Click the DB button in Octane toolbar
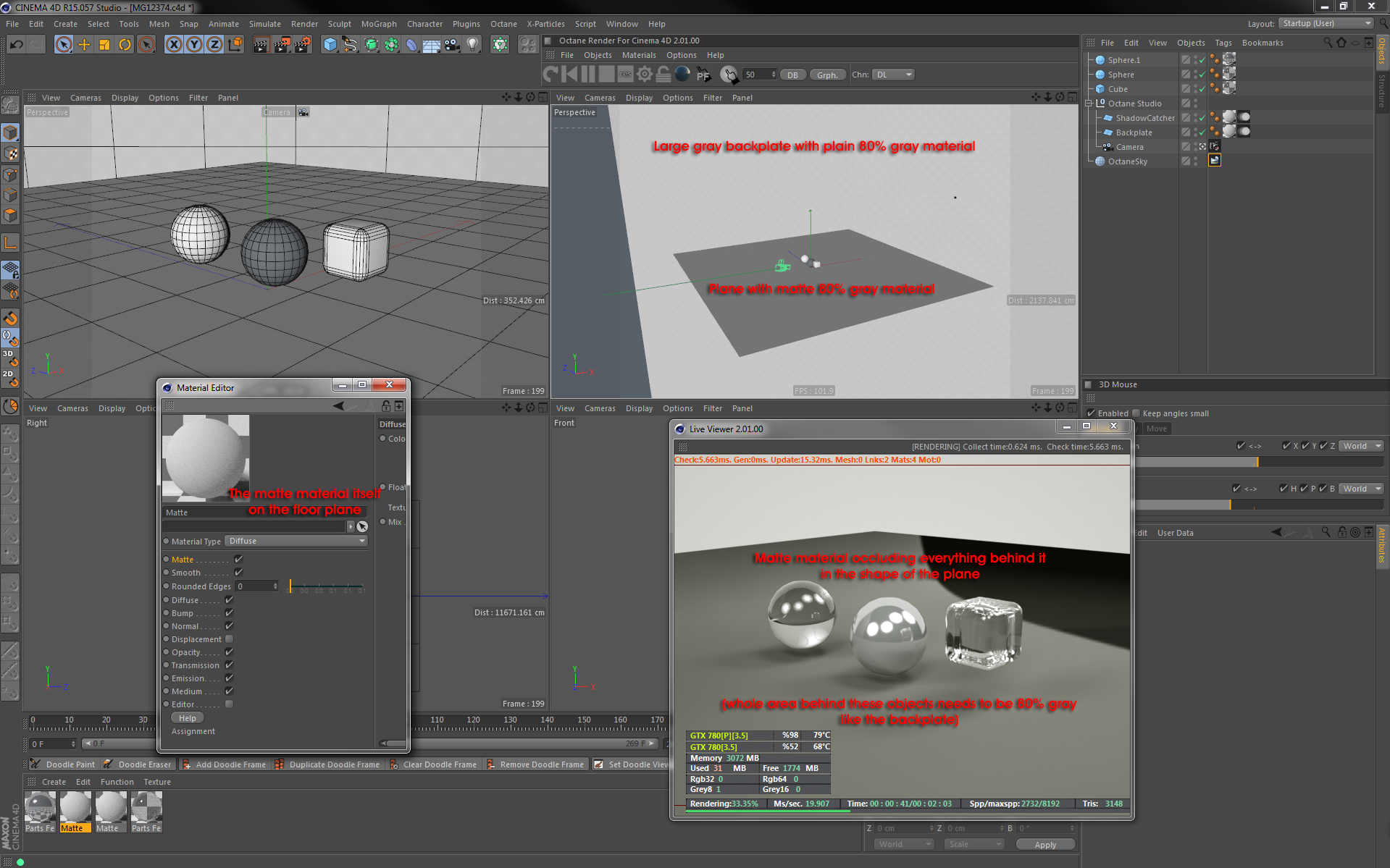This screenshot has width=1390, height=868. click(792, 75)
